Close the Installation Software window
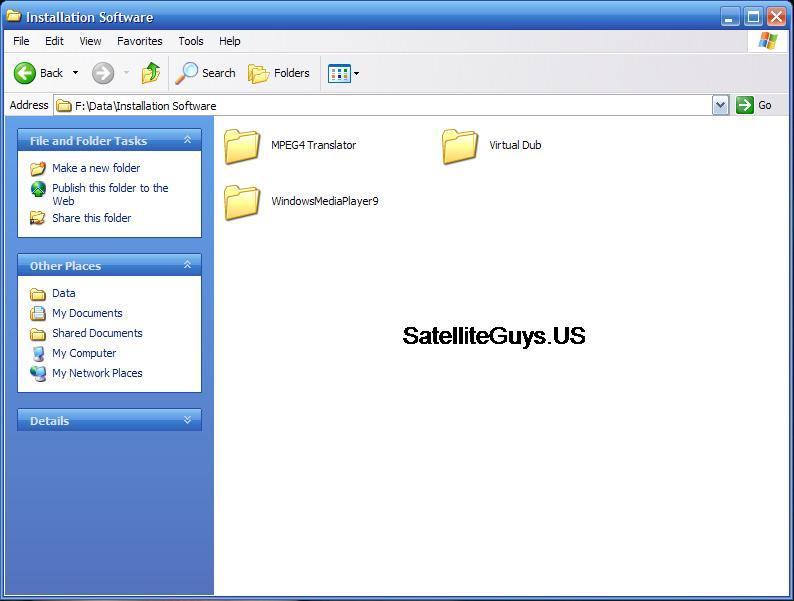 click(776, 17)
